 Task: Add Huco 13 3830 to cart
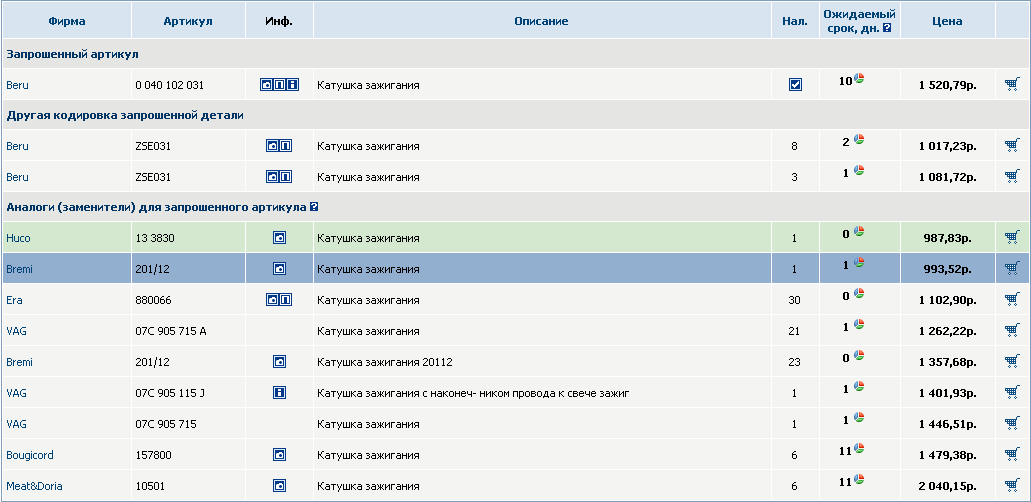tap(1012, 238)
